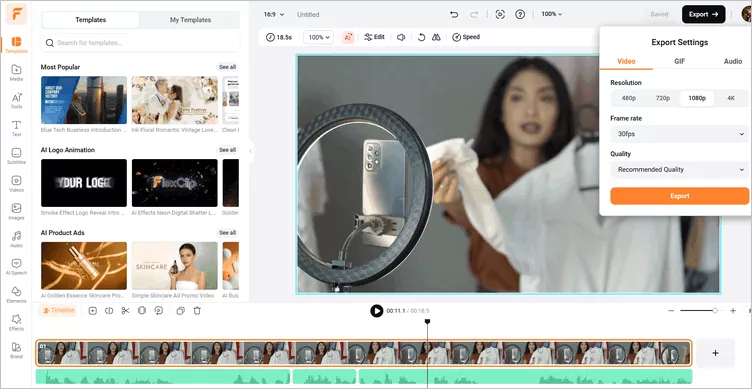
Task: Click the rotate icon in clip toolbar
Action: [x=421, y=37]
